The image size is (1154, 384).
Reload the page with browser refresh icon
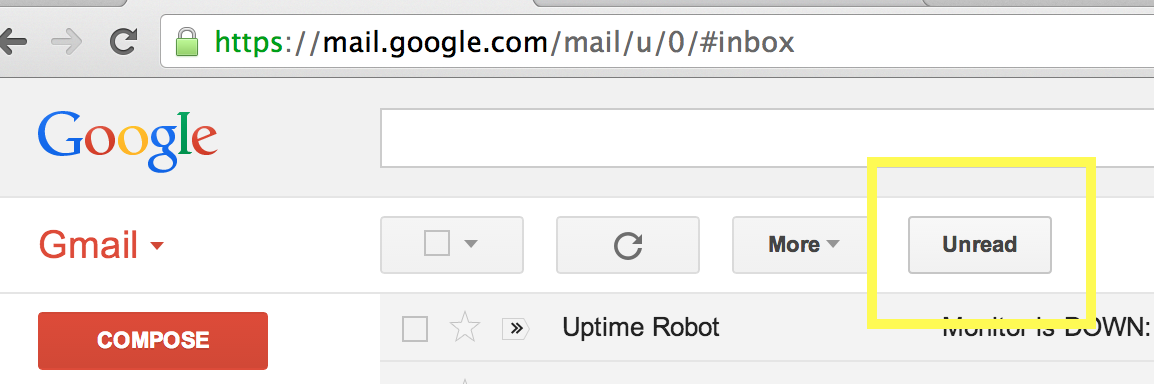[123, 42]
